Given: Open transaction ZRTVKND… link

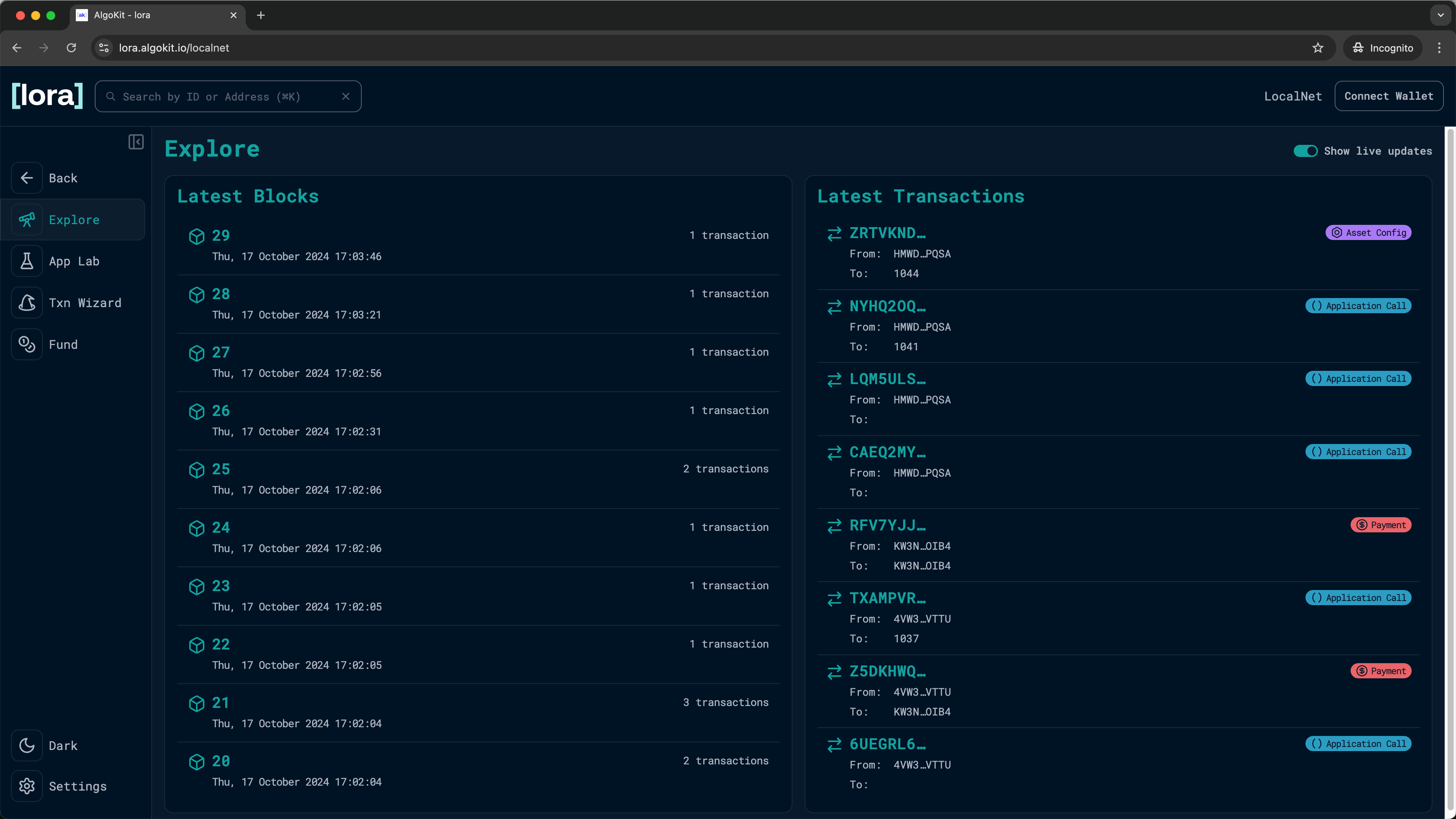Looking at the screenshot, I should pos(887,233).
